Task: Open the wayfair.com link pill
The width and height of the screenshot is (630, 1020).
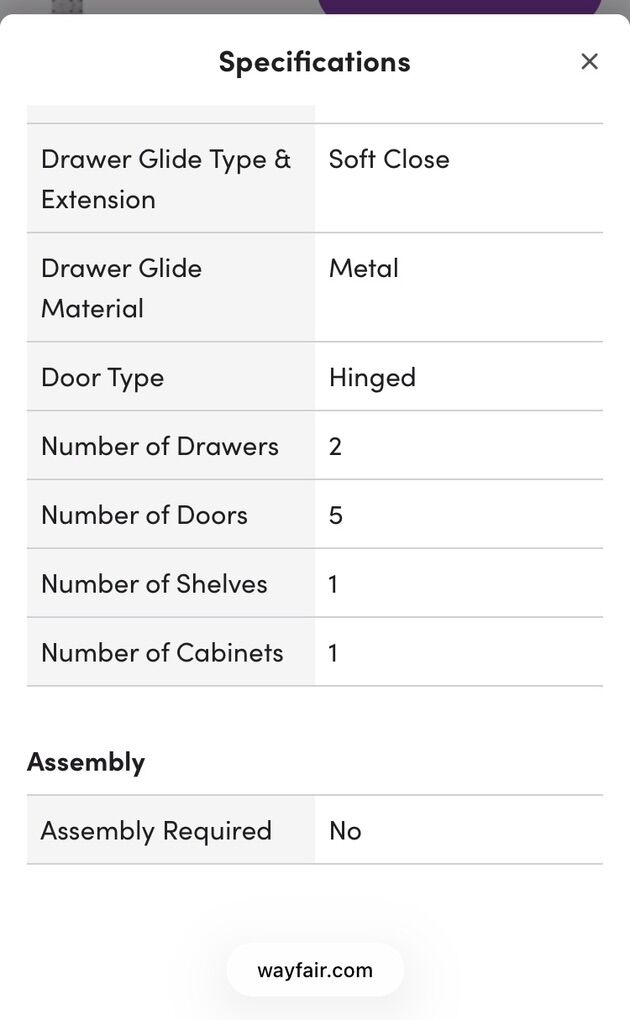Action: (315, 970)
